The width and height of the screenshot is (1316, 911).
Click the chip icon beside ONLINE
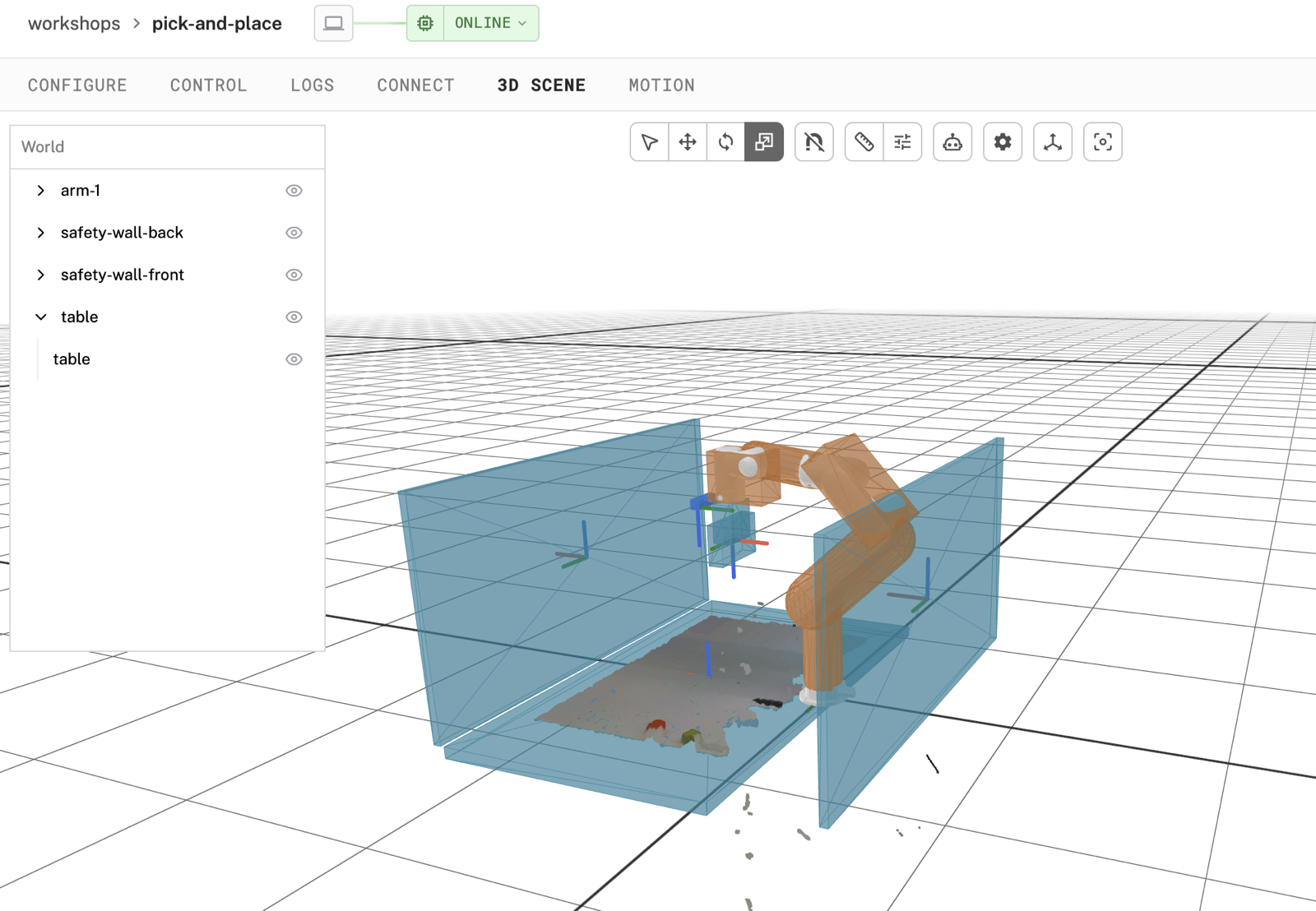pos(425,23)
